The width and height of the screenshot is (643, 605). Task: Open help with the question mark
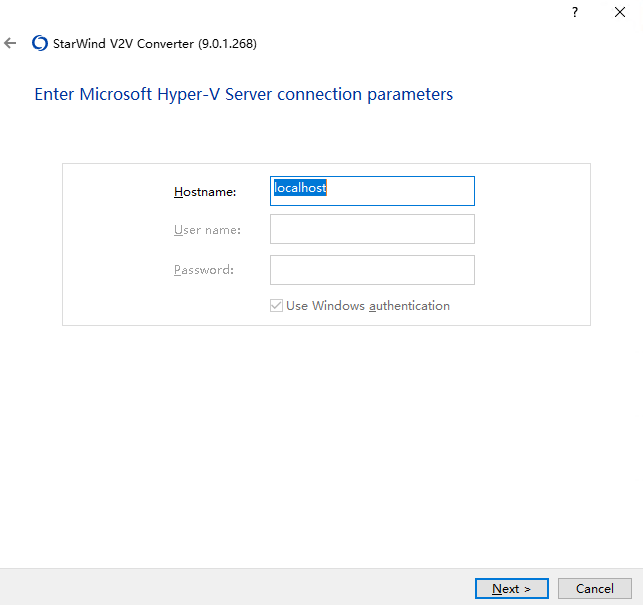575,12
